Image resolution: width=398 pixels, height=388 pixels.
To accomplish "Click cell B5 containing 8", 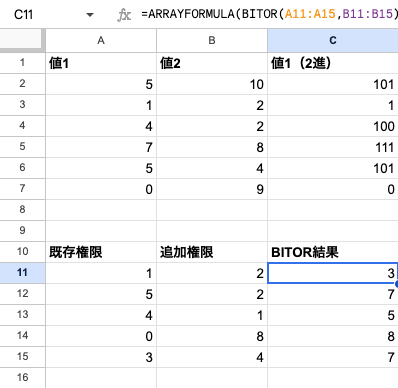I will (x=212, y=147).
